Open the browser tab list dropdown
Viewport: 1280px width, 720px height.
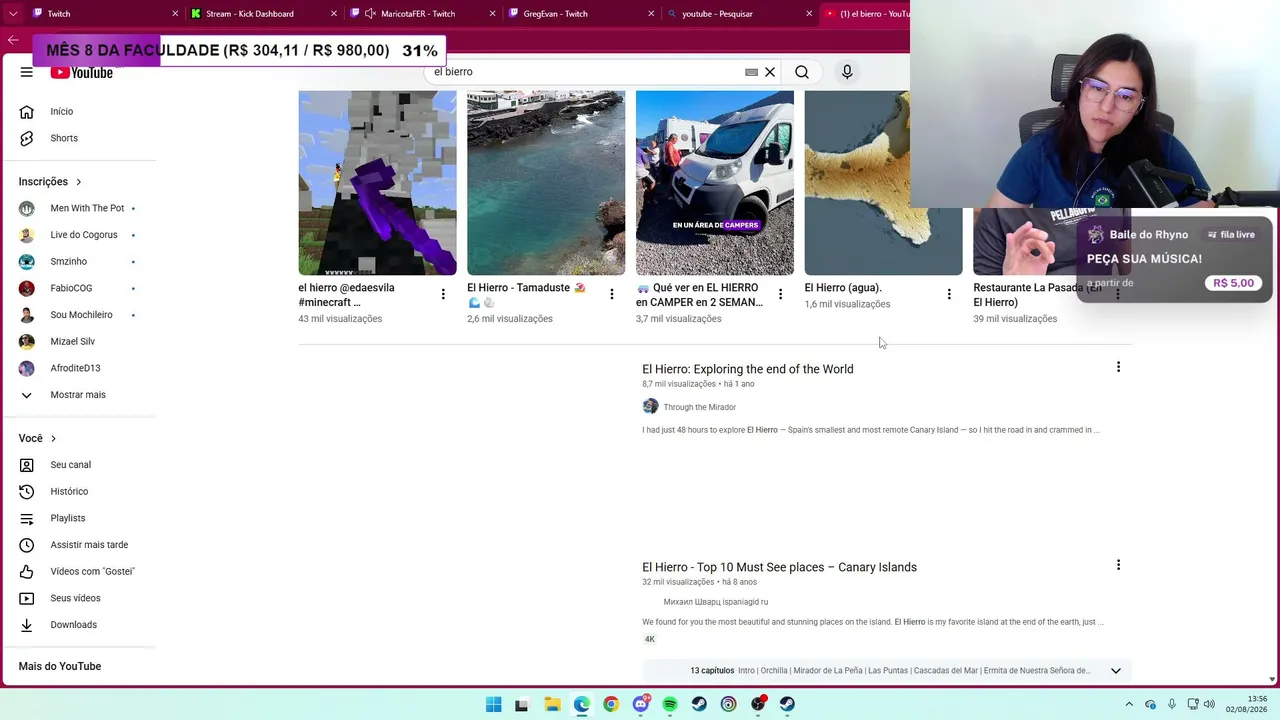13,14
